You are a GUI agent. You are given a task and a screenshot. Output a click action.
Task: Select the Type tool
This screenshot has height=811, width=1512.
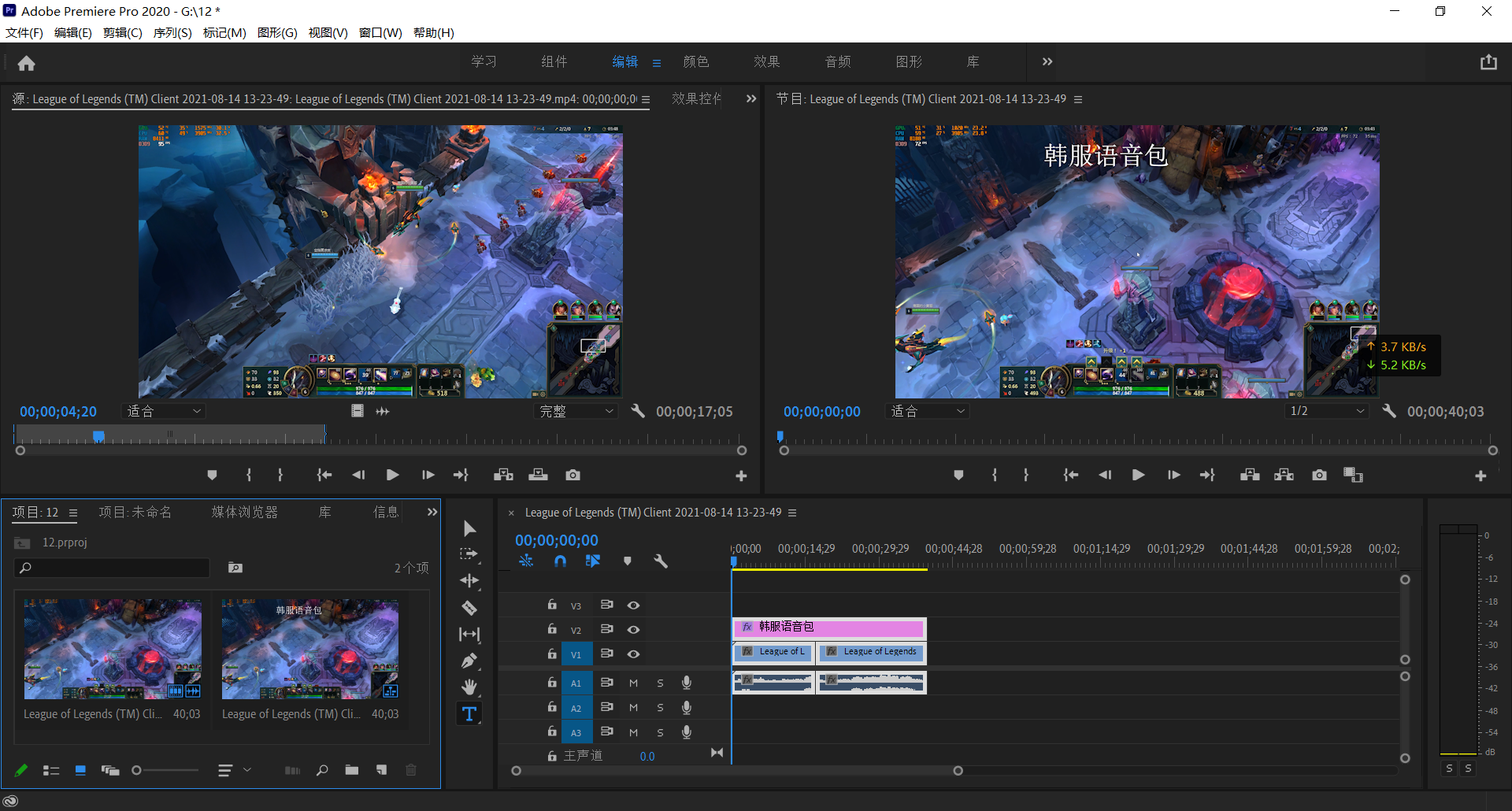tap(469, 714)
